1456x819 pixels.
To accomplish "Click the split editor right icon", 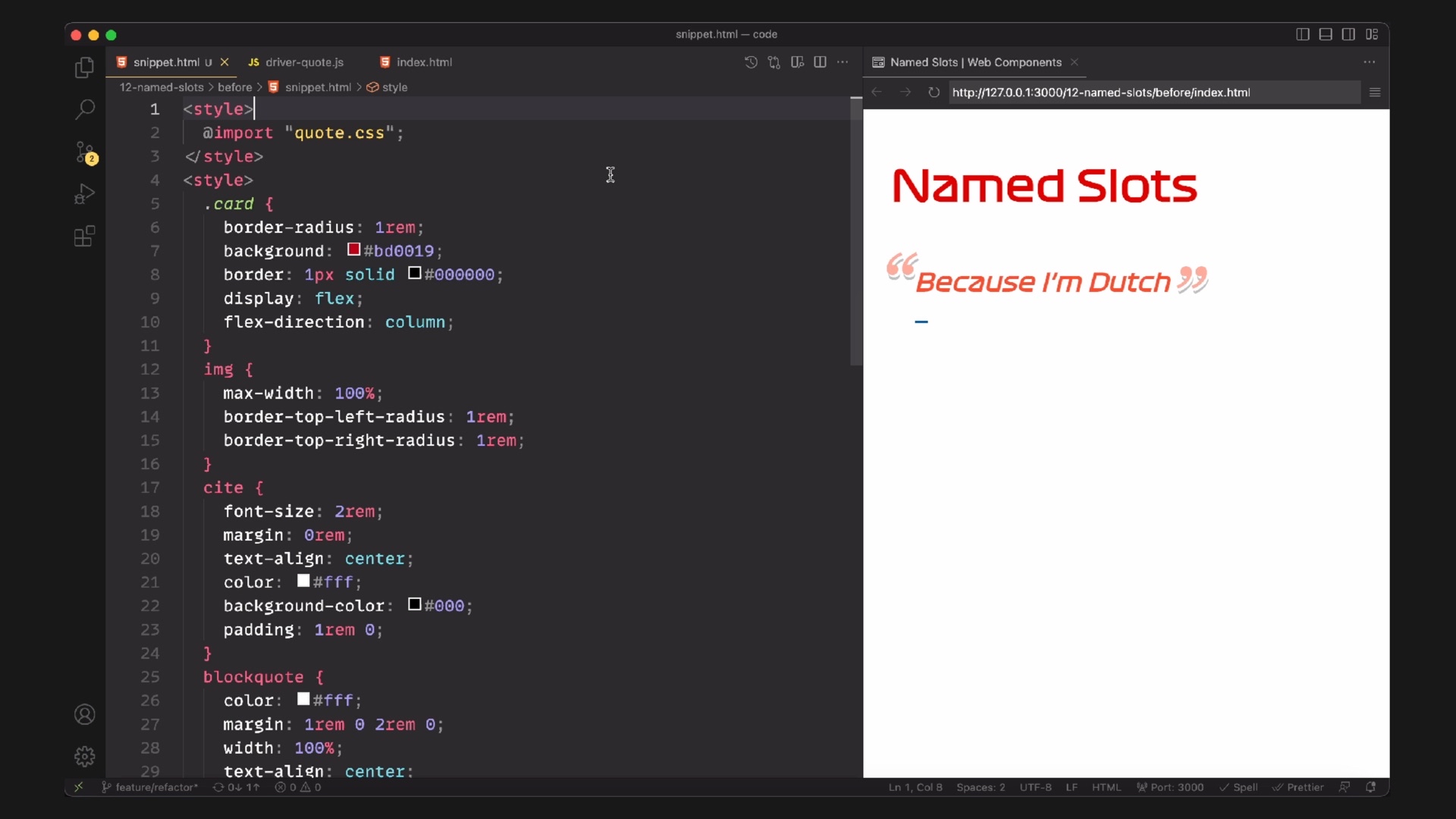I will tap(820, 62).
